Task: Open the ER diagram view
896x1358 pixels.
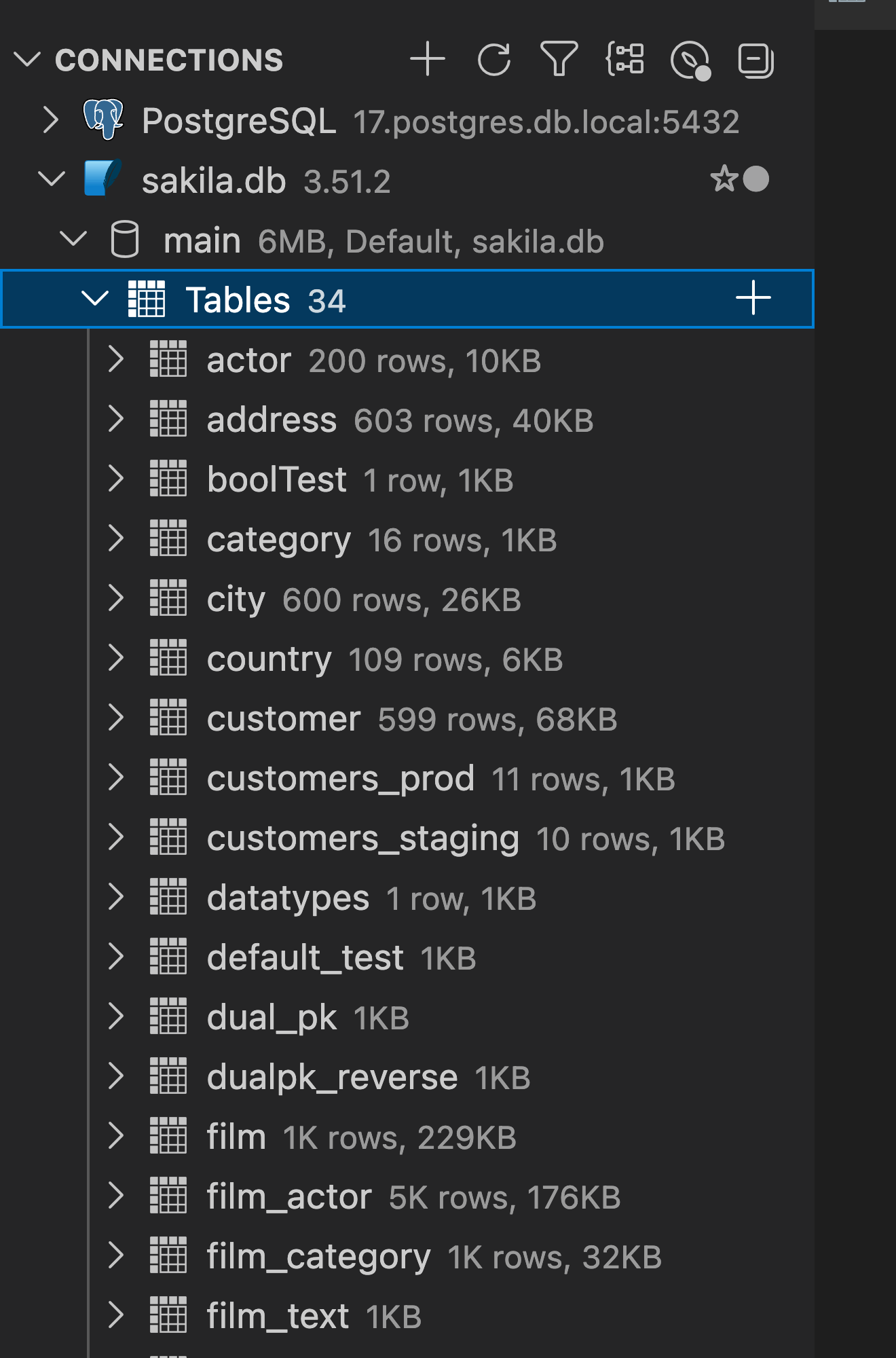Action: point(624,60)
